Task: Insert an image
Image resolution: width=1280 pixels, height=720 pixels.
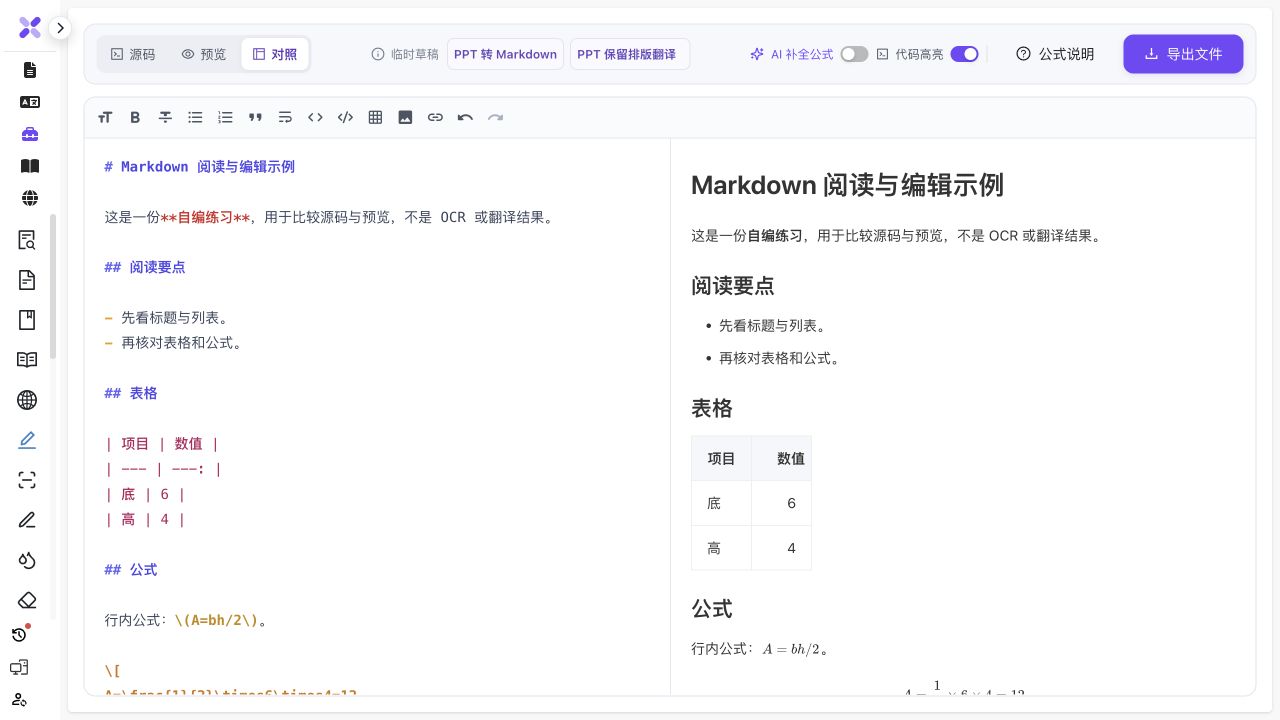Action: click(405, 117)
